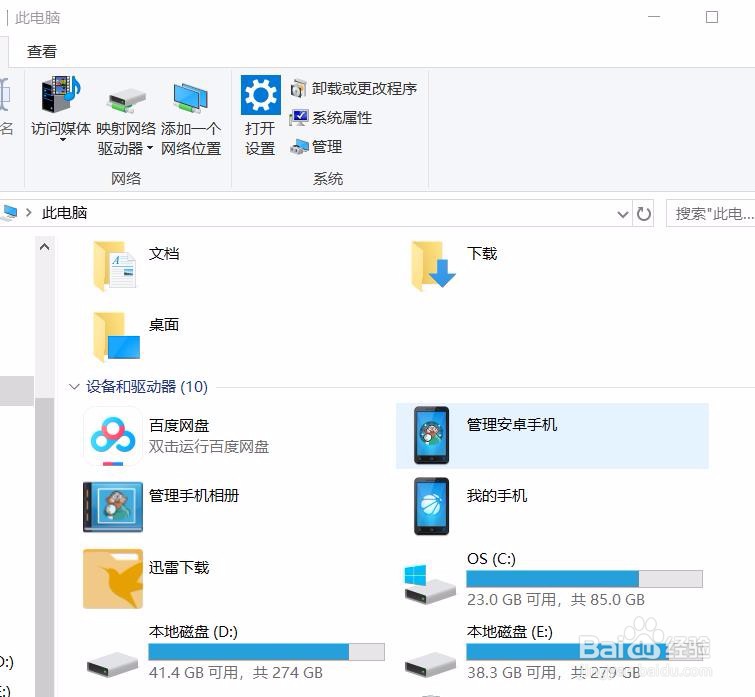Click Add a network location (添加一个网络位置) icon
Screen dimensions: 755x697
coord(191,98)
